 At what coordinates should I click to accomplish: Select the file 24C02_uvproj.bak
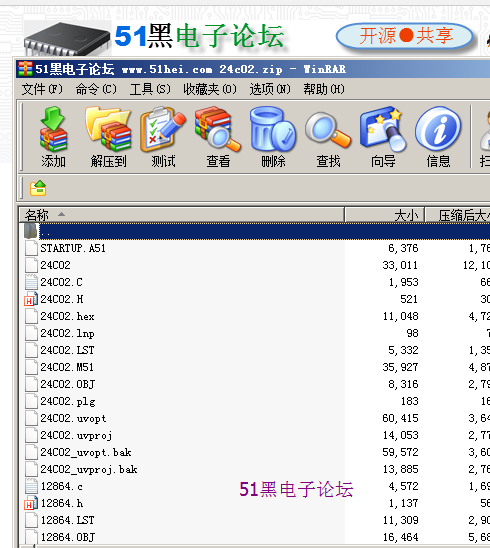[x=89, y=469]
